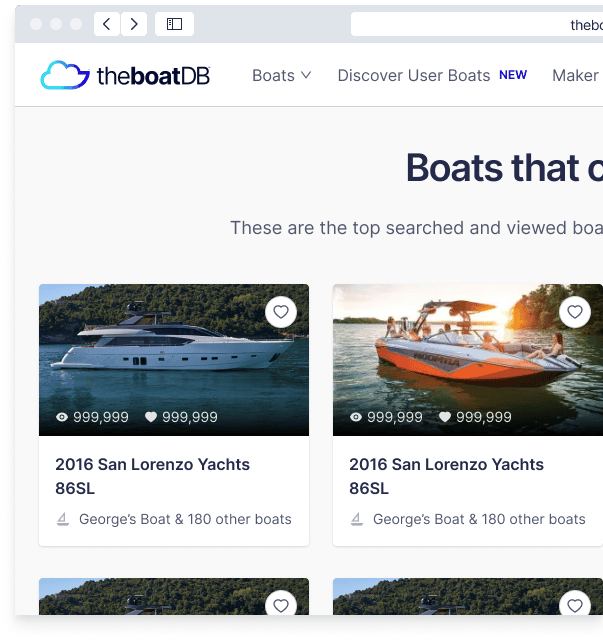Click the likes heart count on yacht card
Screen dimensions: 603x640
(x=181, y=417)
